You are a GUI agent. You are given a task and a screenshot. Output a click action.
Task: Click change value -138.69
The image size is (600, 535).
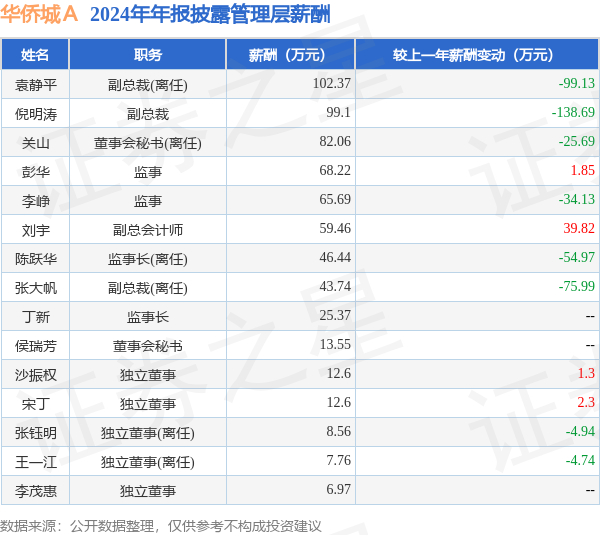click(573, 112)
